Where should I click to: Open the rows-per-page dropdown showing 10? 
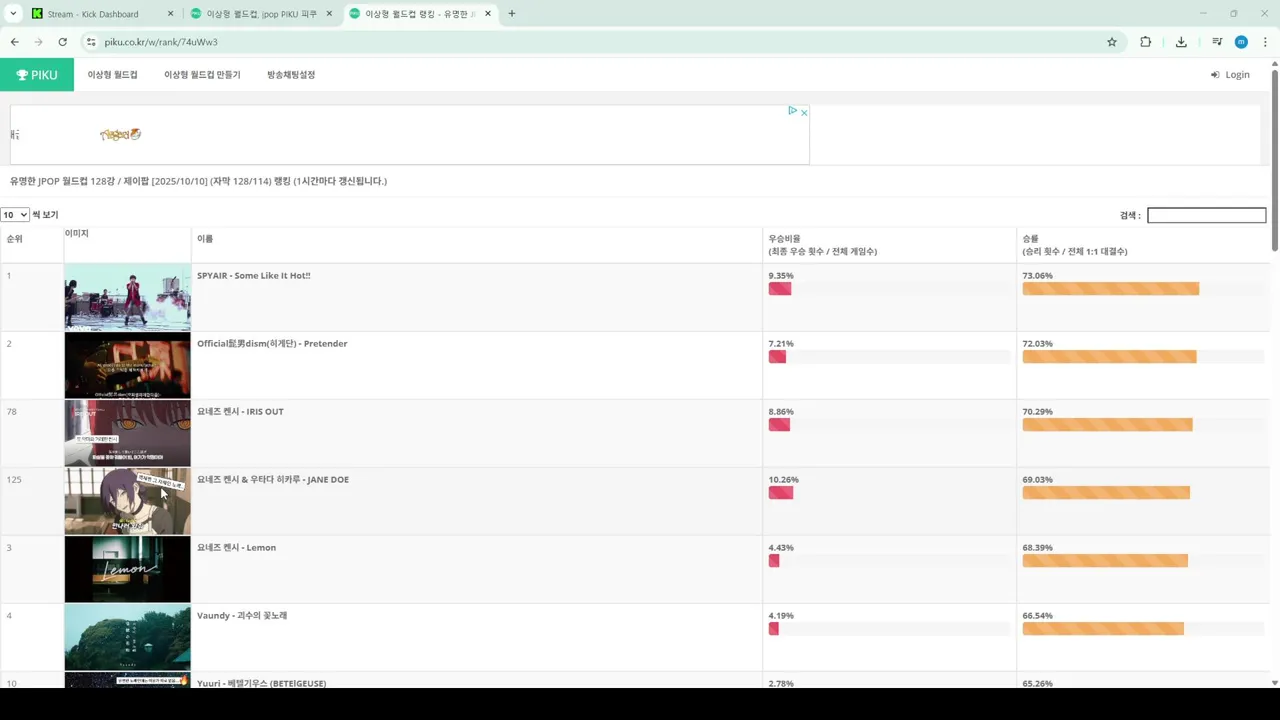pos(15,215)
